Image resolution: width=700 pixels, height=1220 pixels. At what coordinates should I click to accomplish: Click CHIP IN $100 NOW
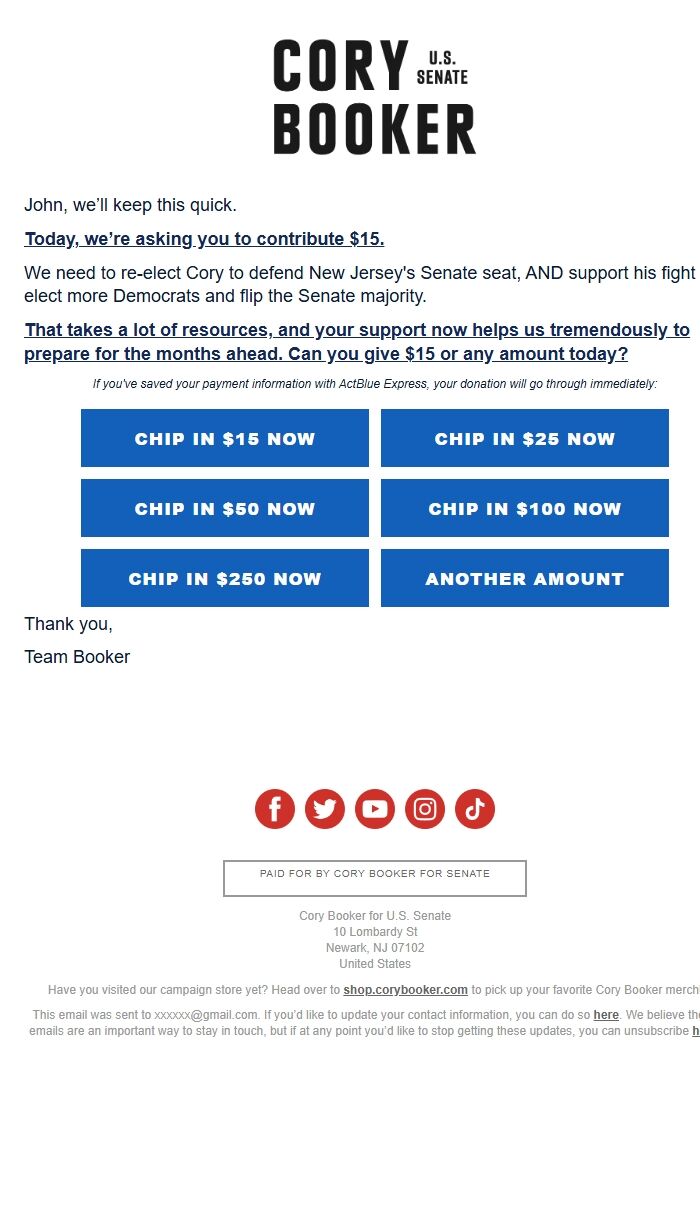coord(524,508)
